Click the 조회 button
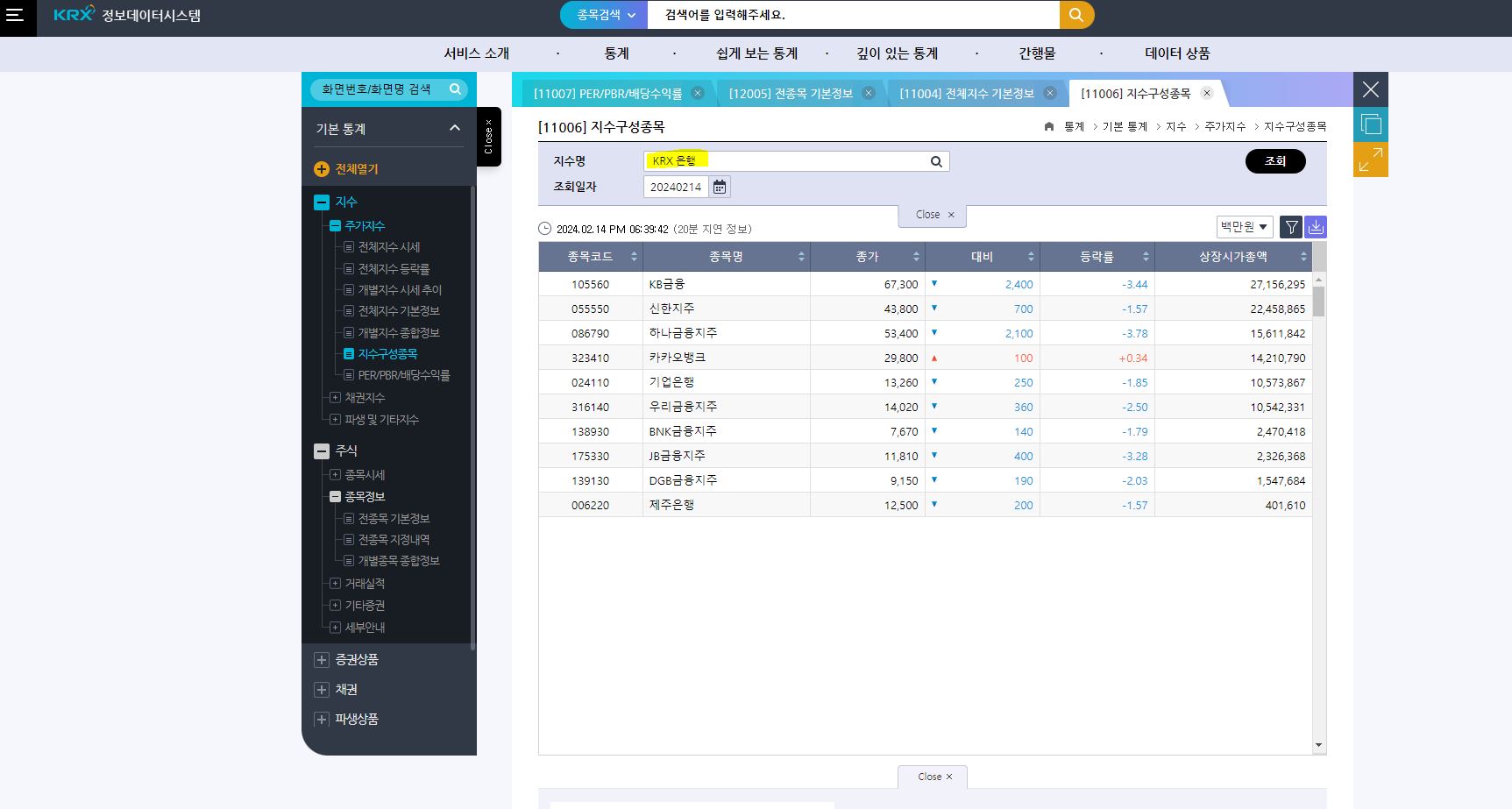Image resolution: width=1512 pixels, height=809 pixels. 1275,161
